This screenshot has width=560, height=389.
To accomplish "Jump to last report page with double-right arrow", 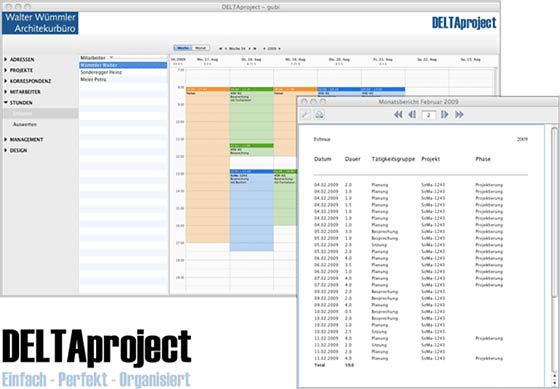I will (459, 115).
